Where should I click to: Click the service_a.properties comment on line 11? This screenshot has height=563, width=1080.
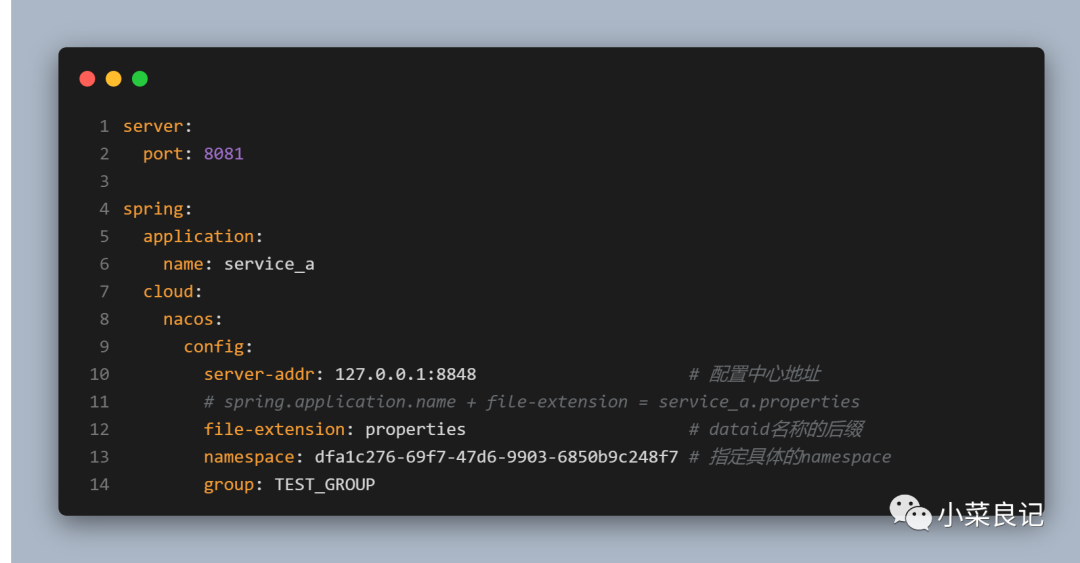tap(758, 402)
